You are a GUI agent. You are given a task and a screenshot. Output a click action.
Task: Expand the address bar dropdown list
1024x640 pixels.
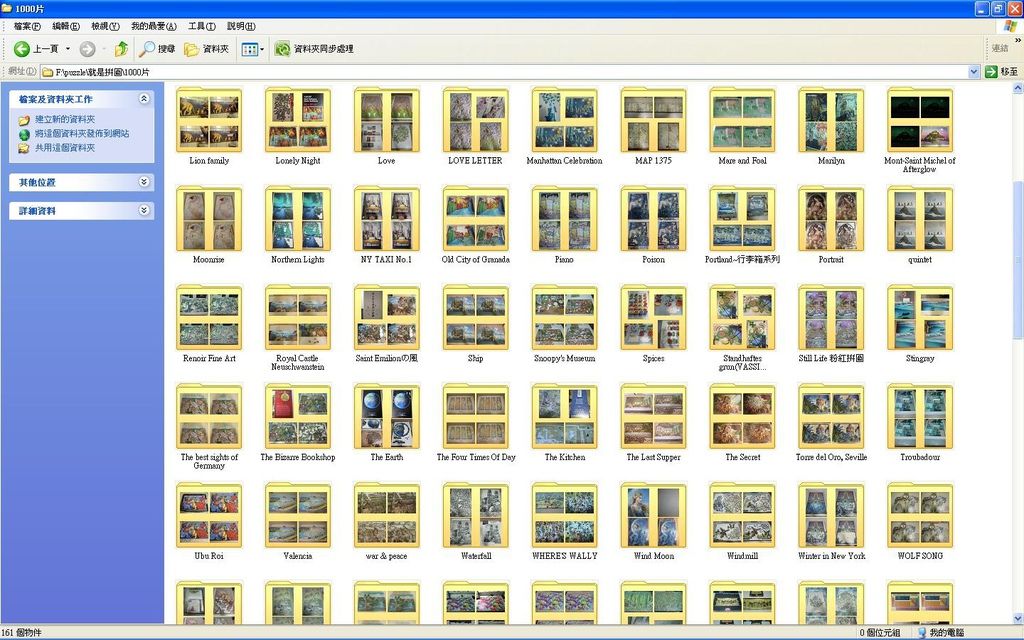pos(973,72)
